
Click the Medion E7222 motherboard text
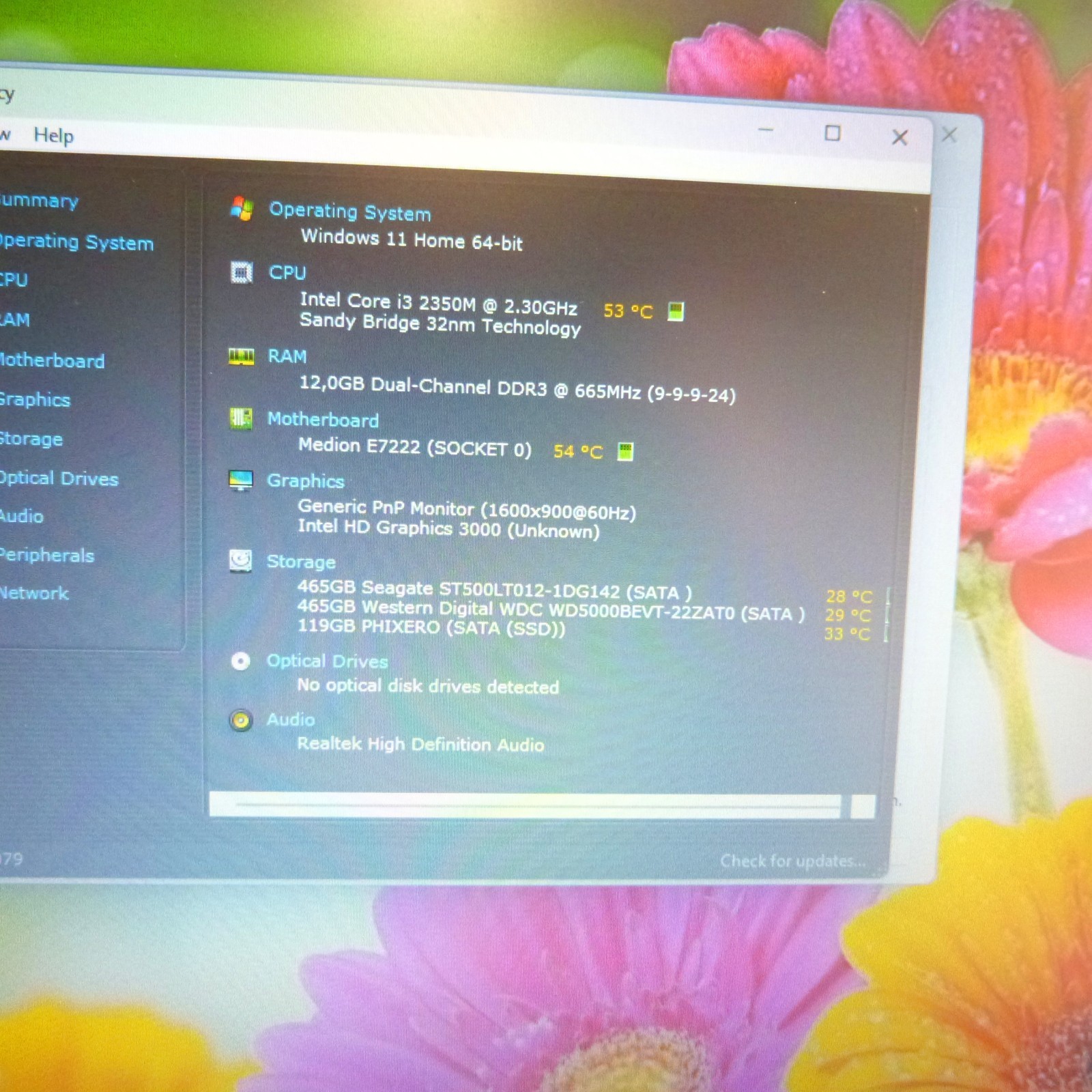[x=414, y=447]
